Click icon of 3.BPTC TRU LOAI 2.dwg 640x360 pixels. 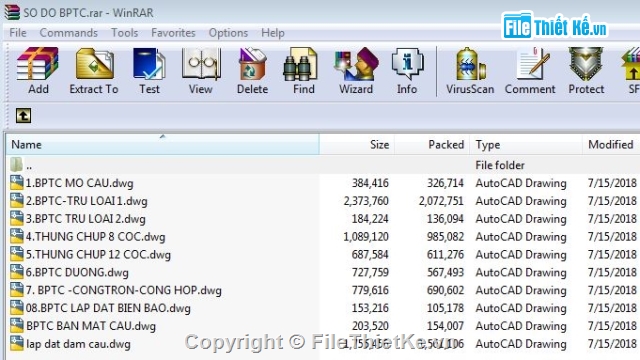(17, 218)
